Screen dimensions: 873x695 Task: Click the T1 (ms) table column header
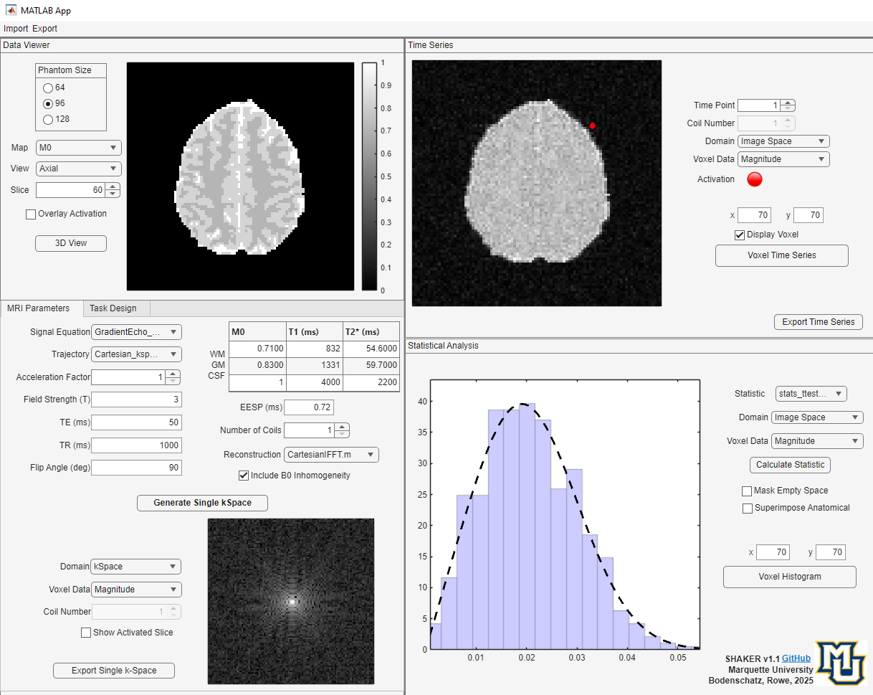(x=315, y=332)
